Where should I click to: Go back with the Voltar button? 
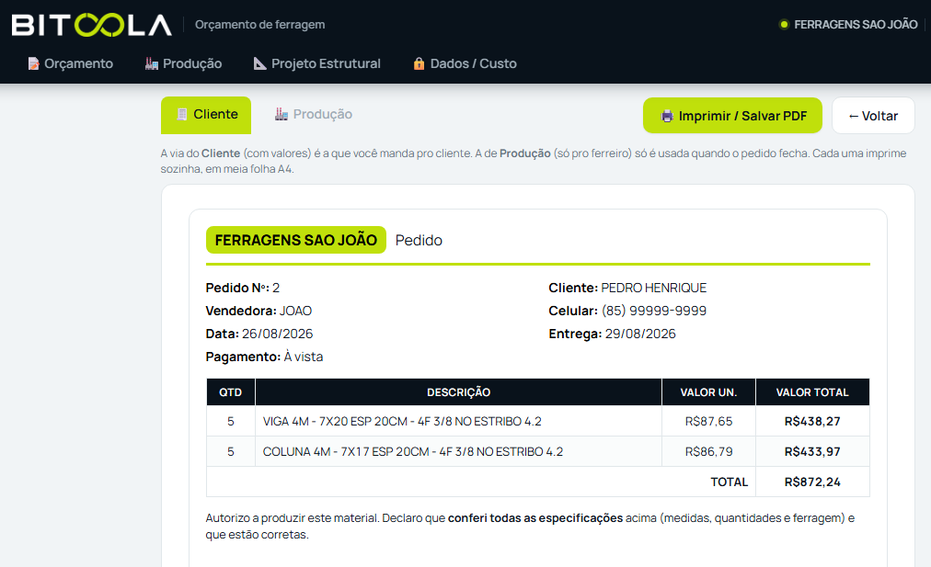873,116
